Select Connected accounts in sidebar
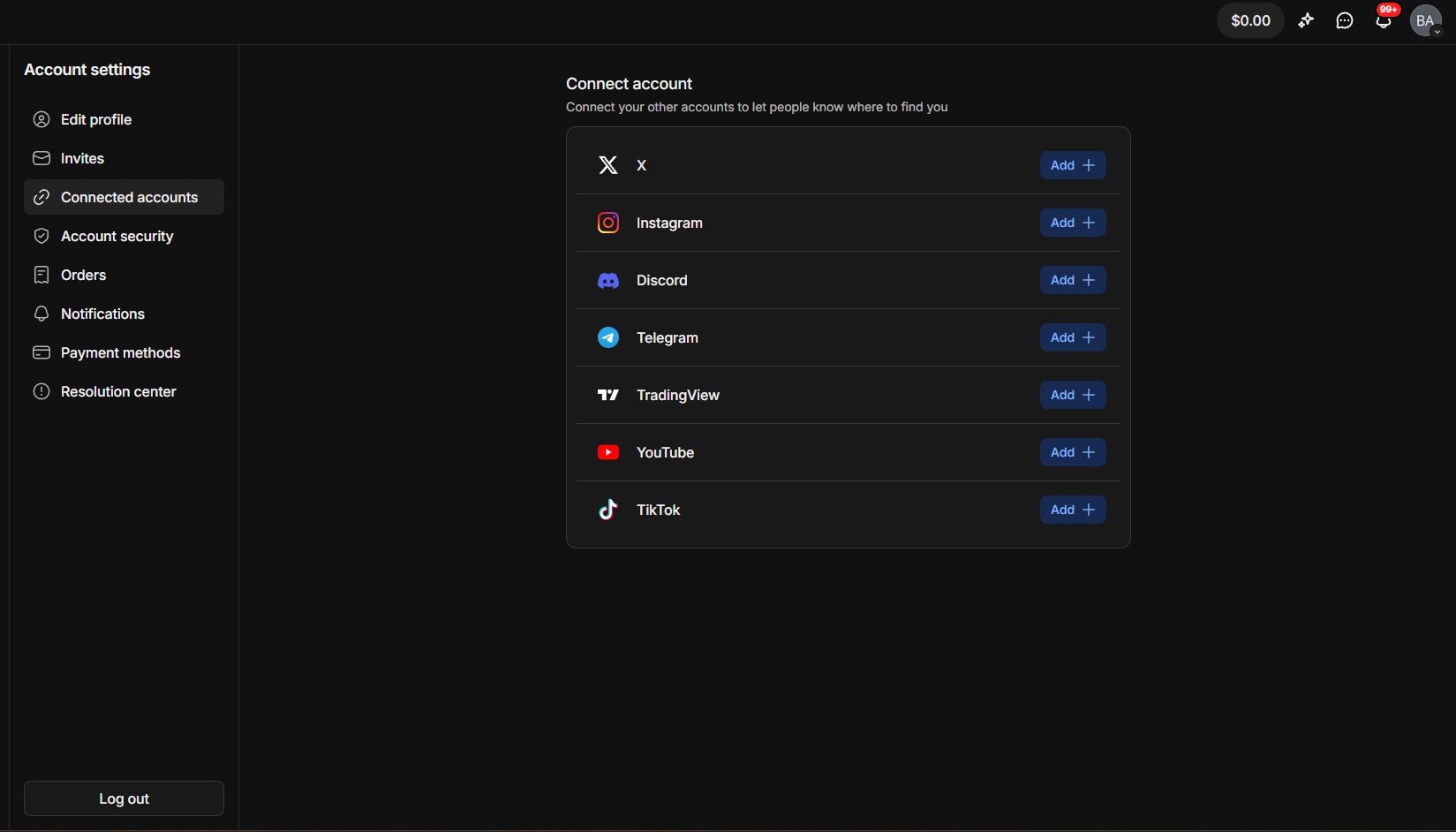 point(124,197)
